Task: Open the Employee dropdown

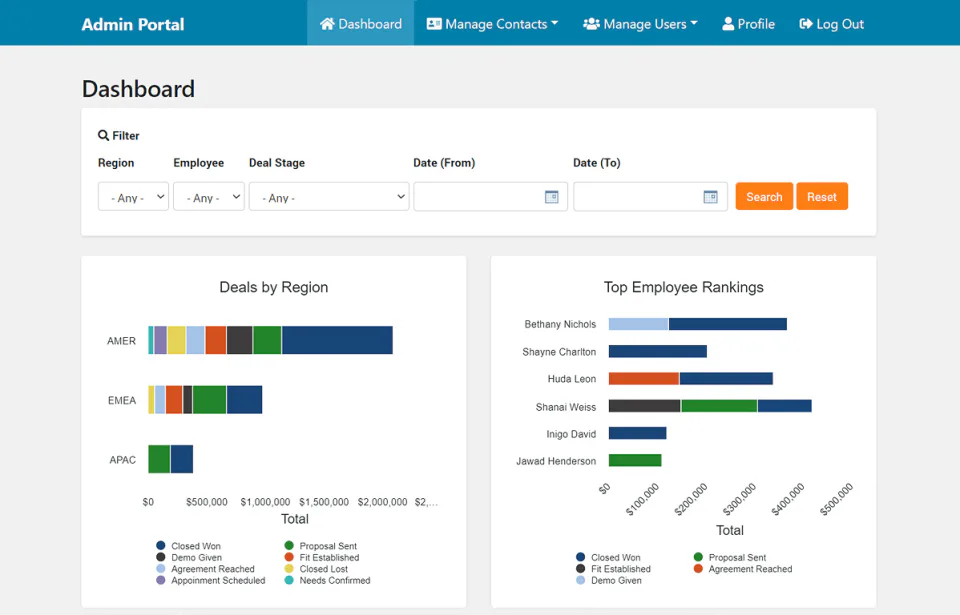Action: 209,197
